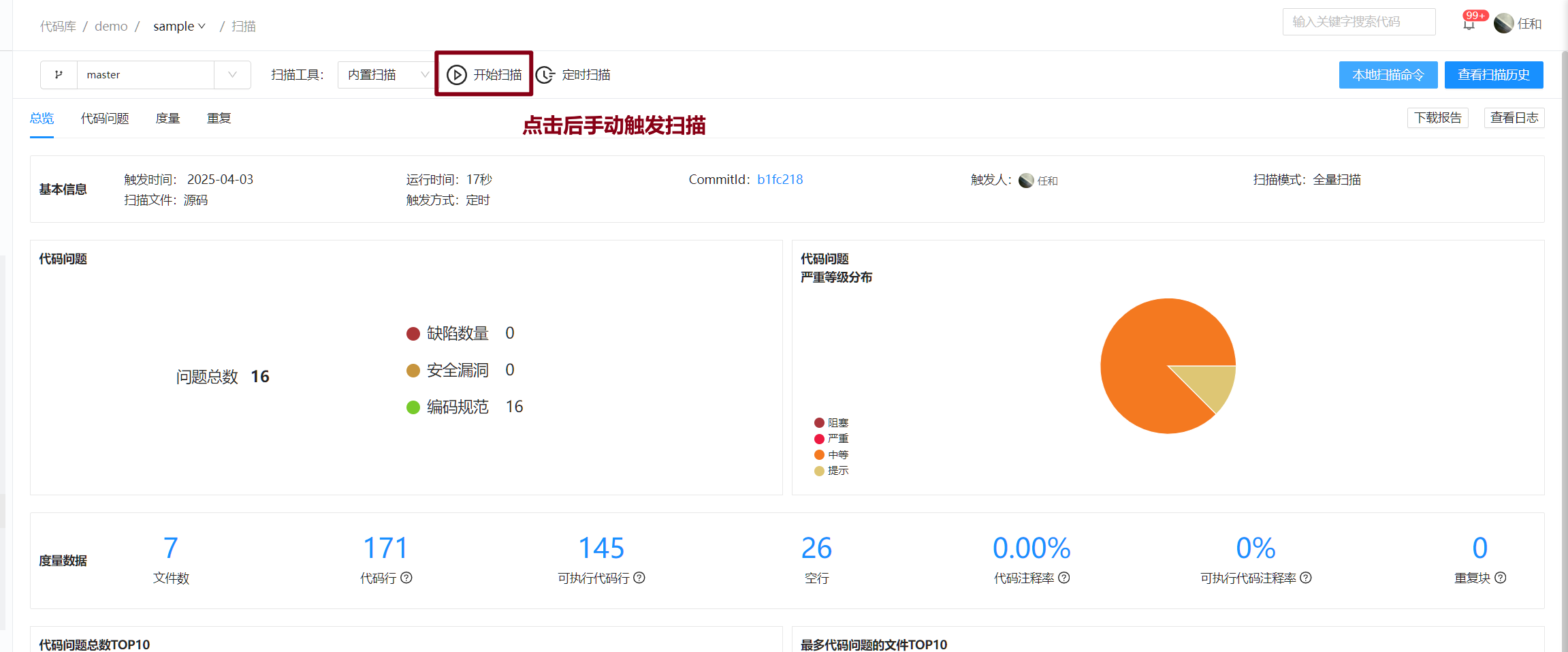
Task: Switch to the 代码问题 tab
Action: click(105, 119)
